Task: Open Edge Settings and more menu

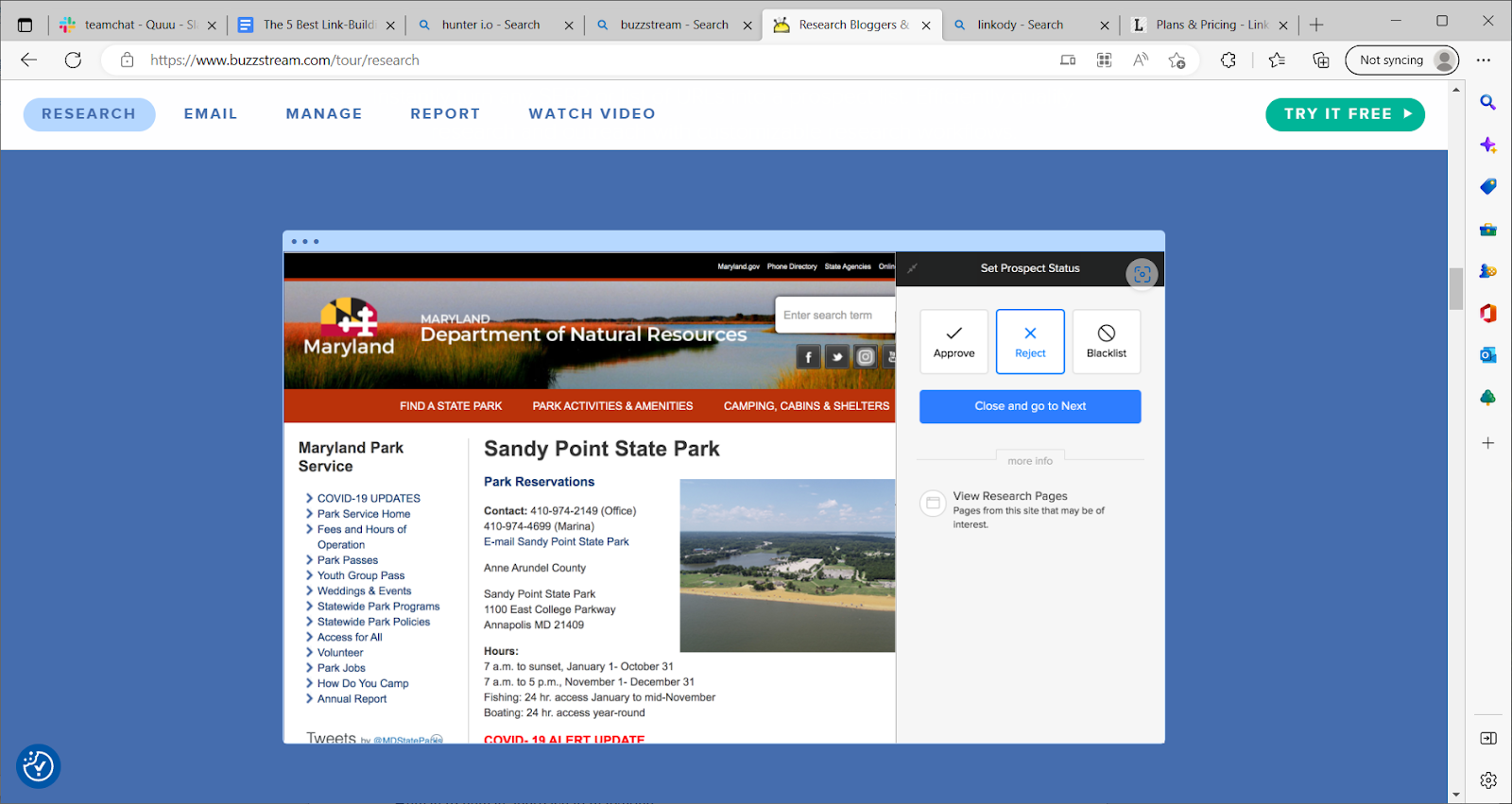Action: tap(1484, 60)
